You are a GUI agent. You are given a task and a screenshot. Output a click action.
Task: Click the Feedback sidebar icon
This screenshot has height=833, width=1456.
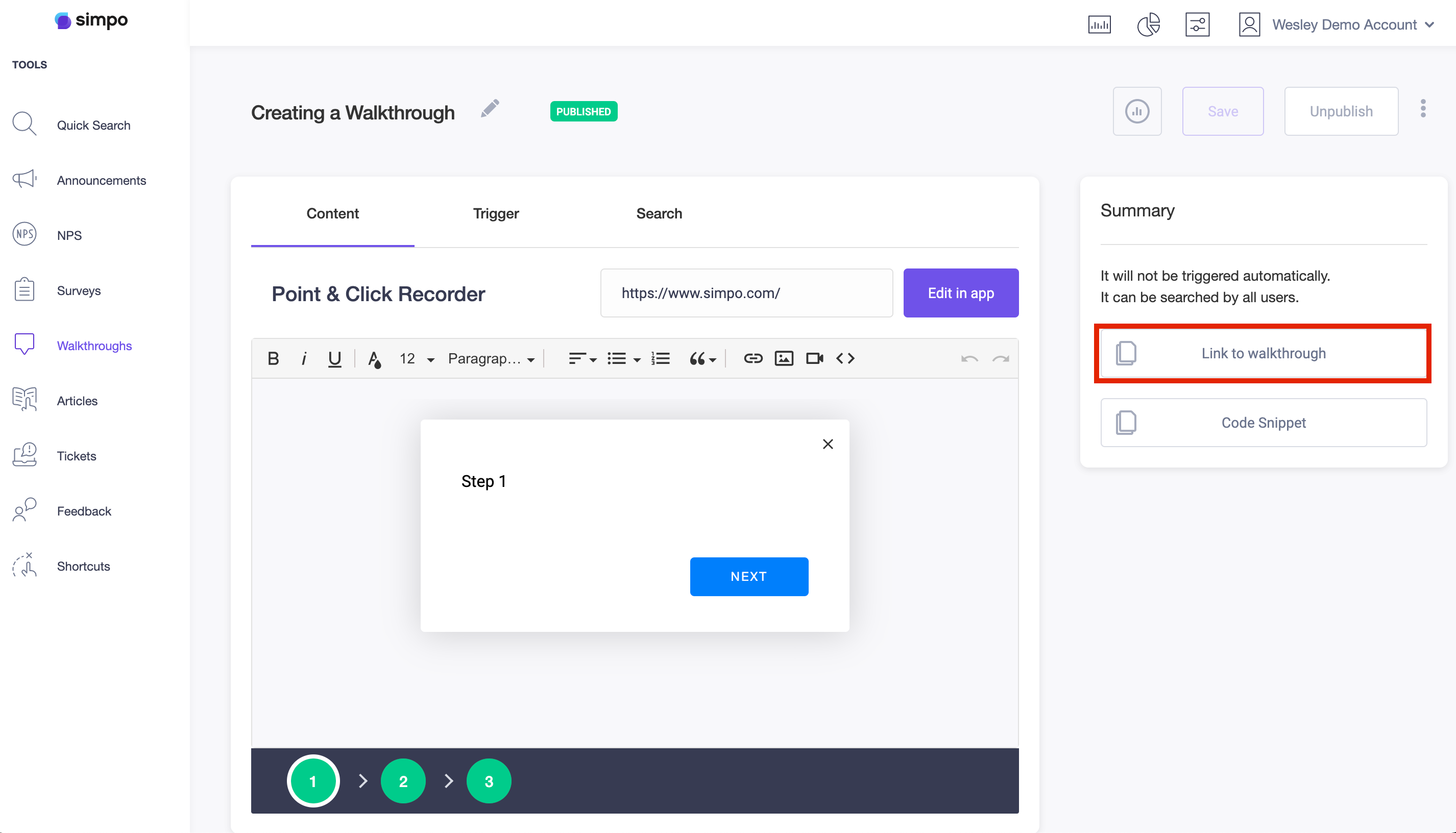[x=25, y=510]
